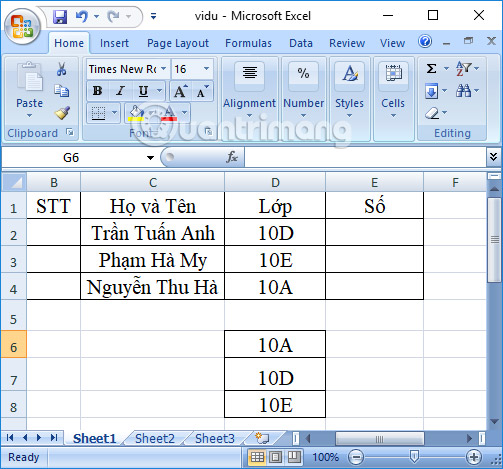
Task: Zoom in with the plus button
Action: click(x=474, y=457)
